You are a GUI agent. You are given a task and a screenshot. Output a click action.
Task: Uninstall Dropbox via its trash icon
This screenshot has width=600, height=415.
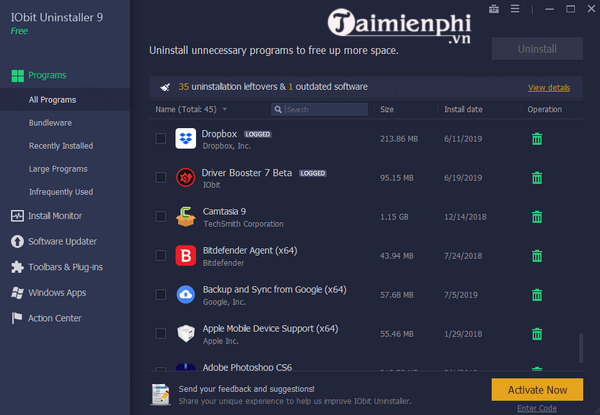click(x=537, y=138)
